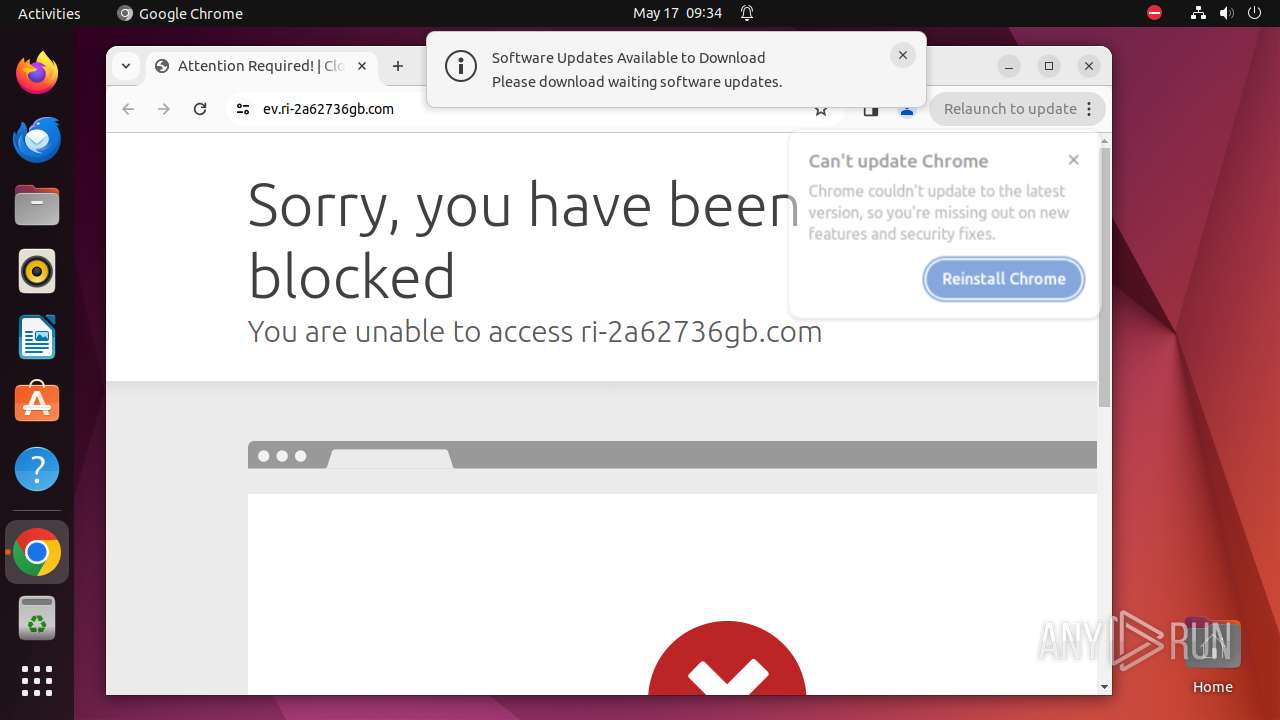Click the Google Chrome dock icon
Image resolution: width=1280 pixels, height=720 pixels.
(37, 552)
